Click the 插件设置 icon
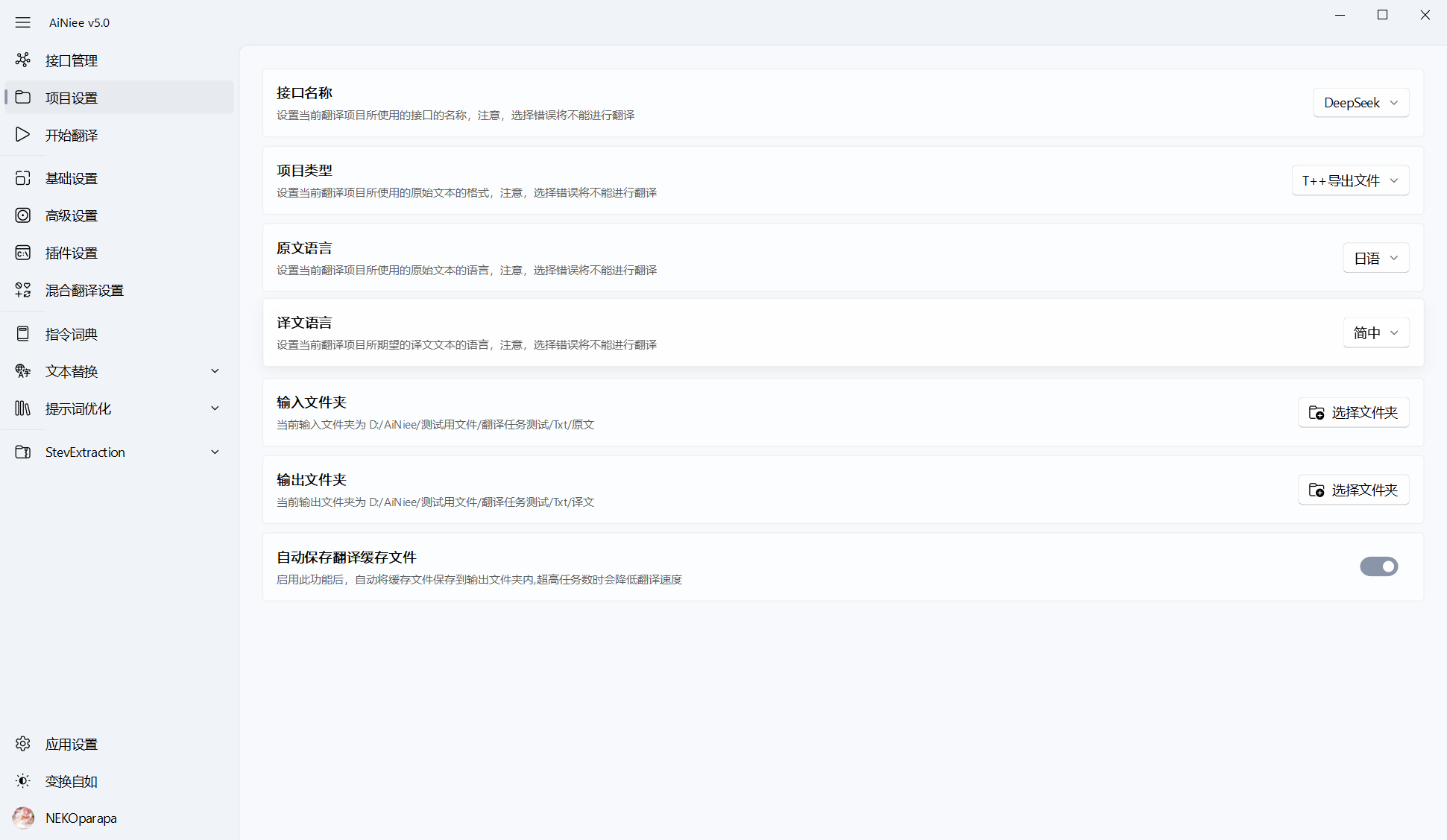 23,253
